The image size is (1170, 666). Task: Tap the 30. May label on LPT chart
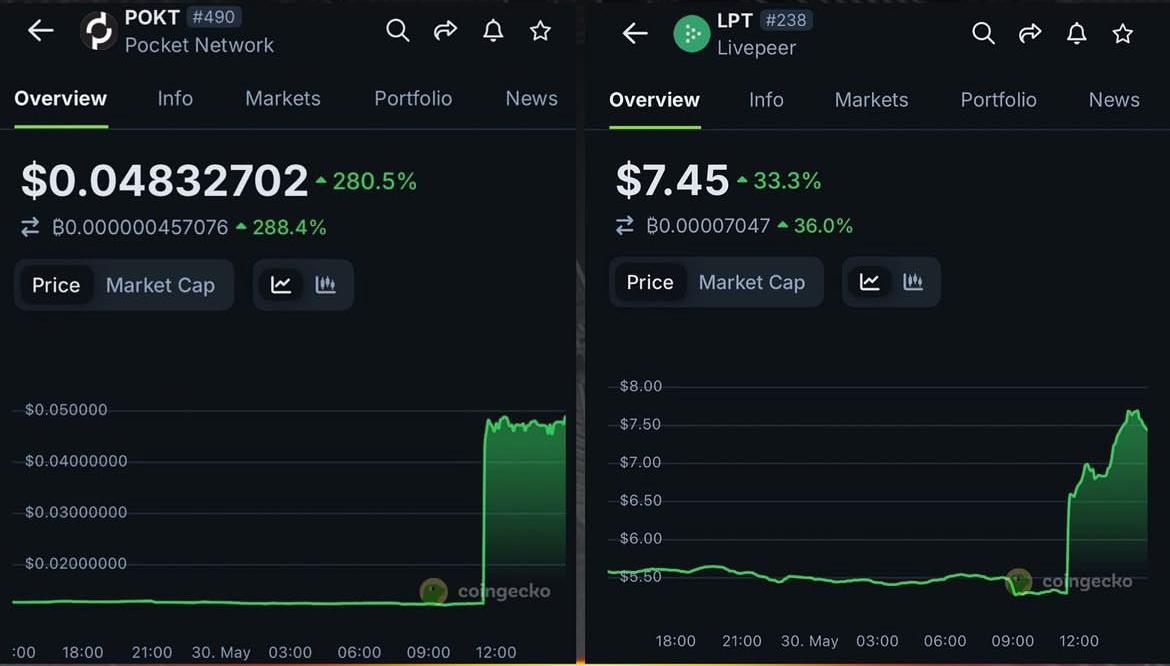click(810, 641)
